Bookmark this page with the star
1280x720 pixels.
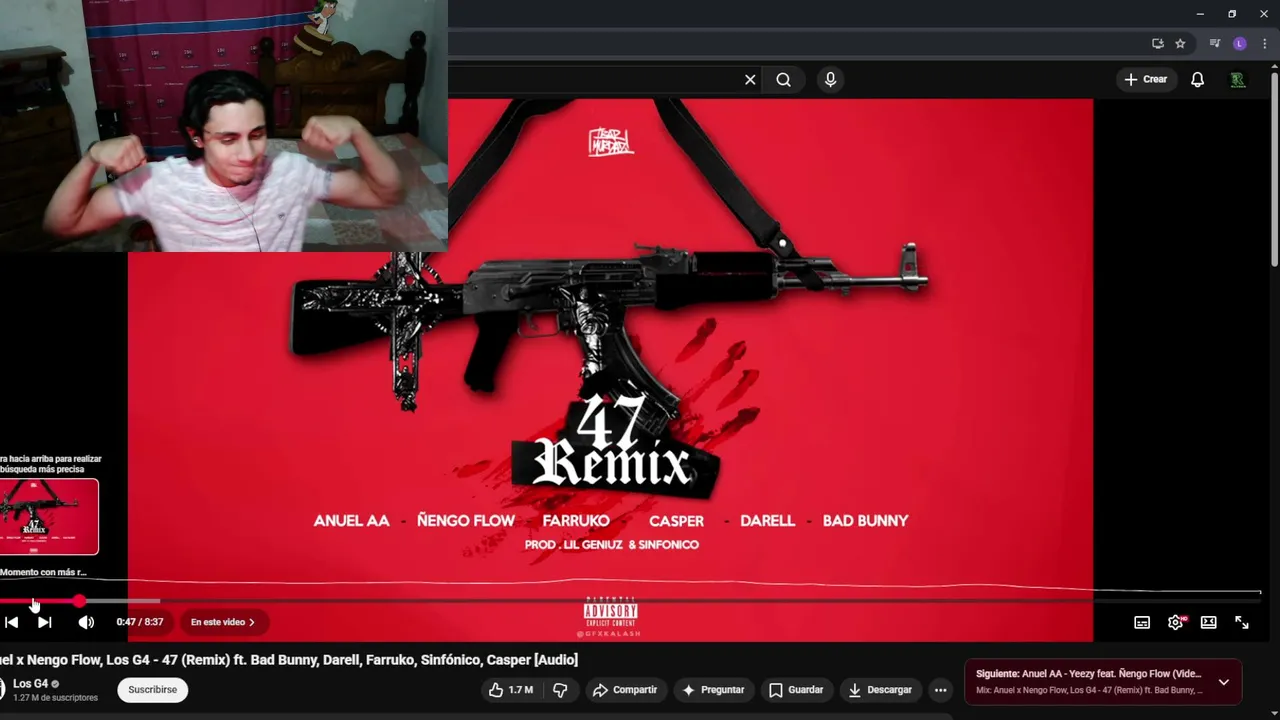1180,44
